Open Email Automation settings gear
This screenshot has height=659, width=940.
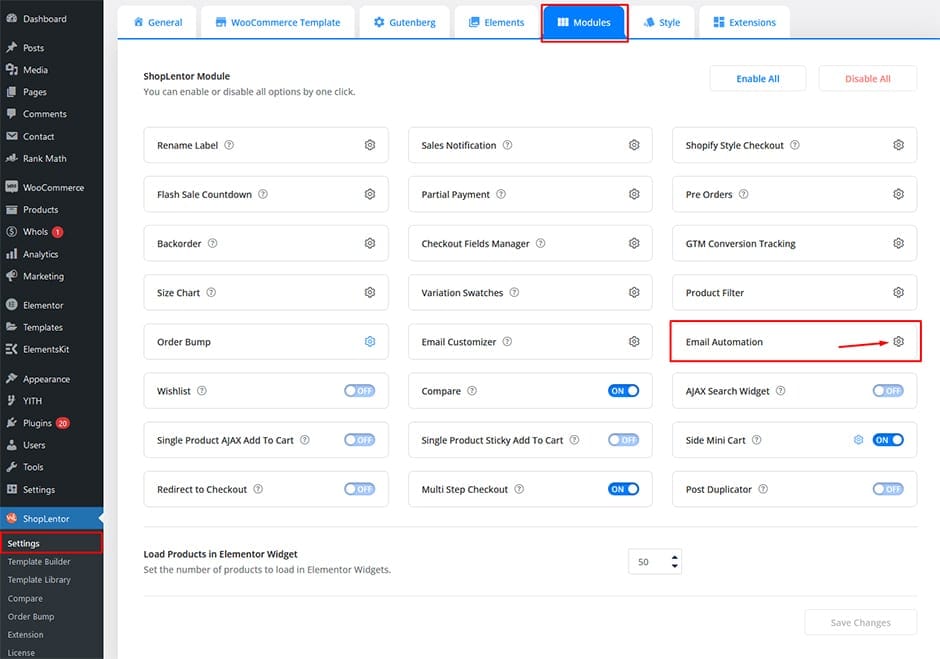pyautogui.click(x=898, y=341)
